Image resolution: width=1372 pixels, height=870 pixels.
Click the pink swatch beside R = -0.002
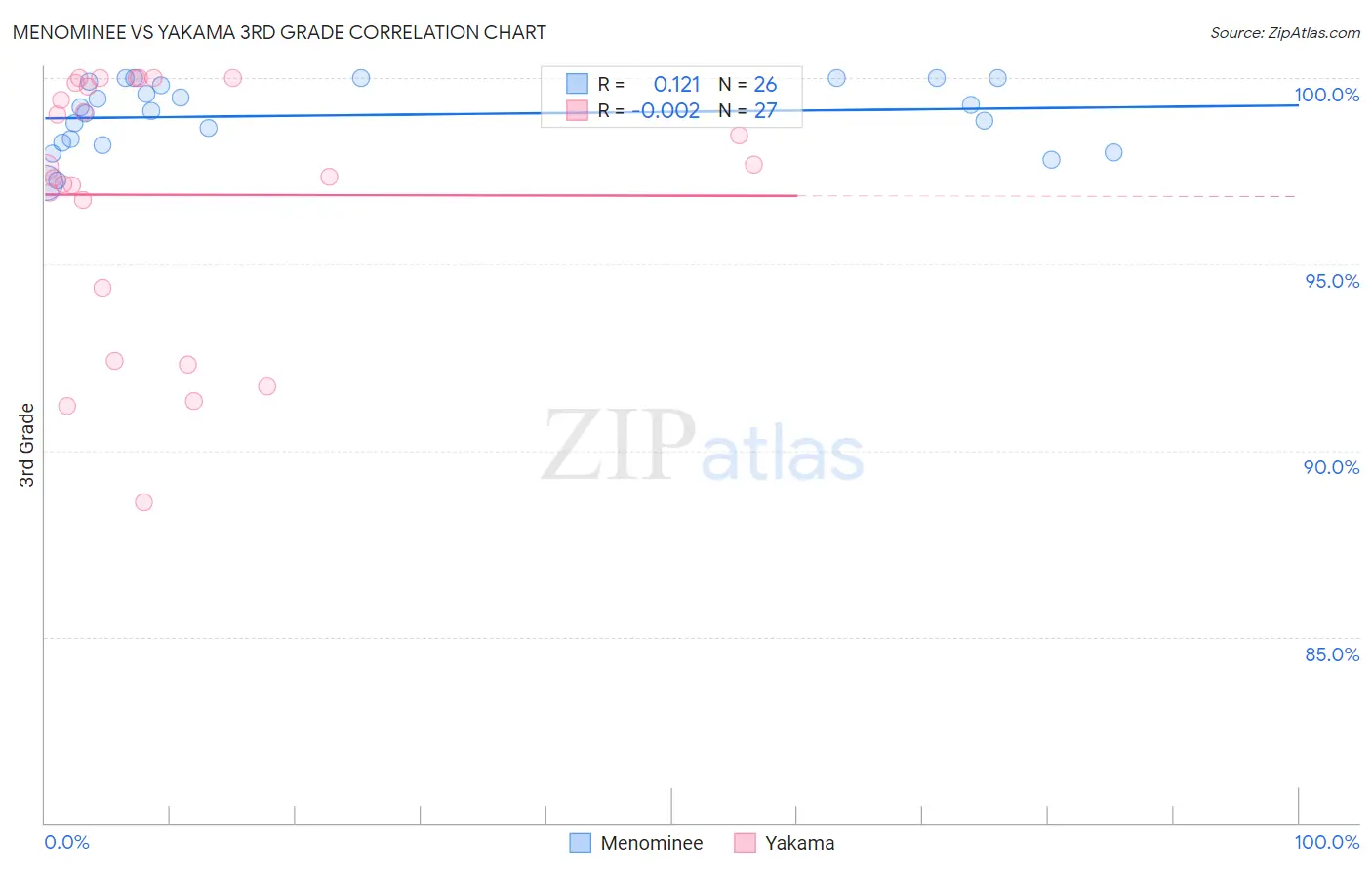click(x=578, y=110)
